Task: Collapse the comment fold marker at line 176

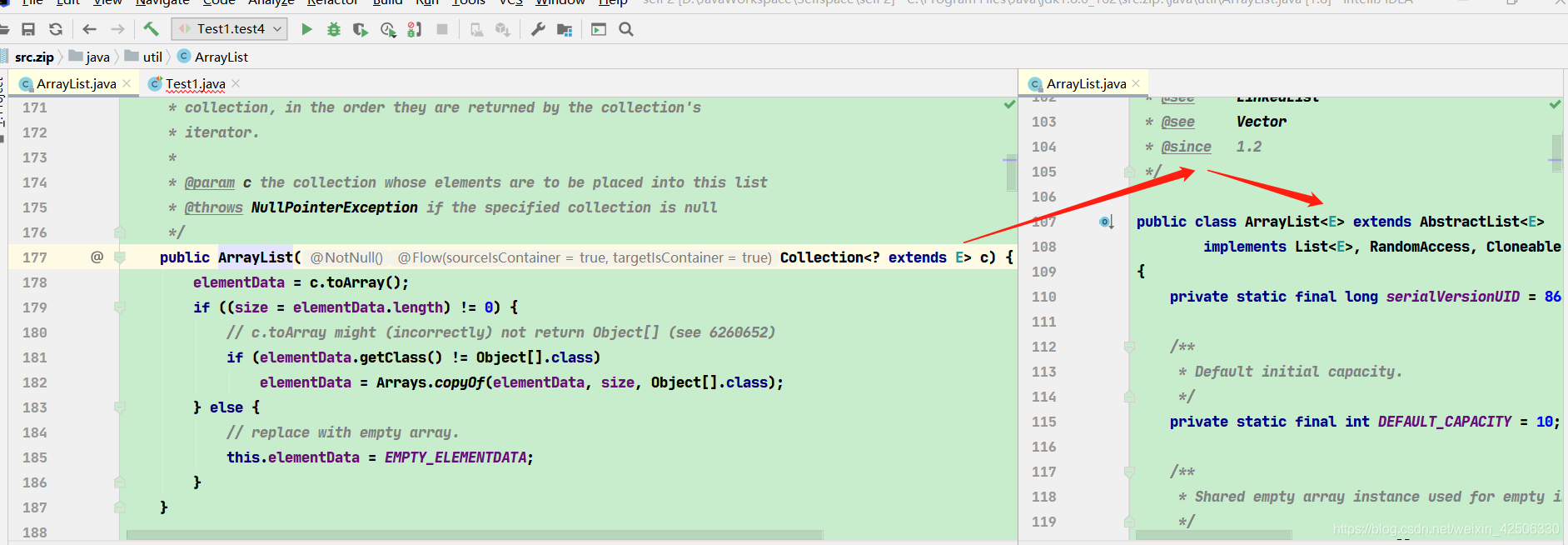Action: click(120, 232)
